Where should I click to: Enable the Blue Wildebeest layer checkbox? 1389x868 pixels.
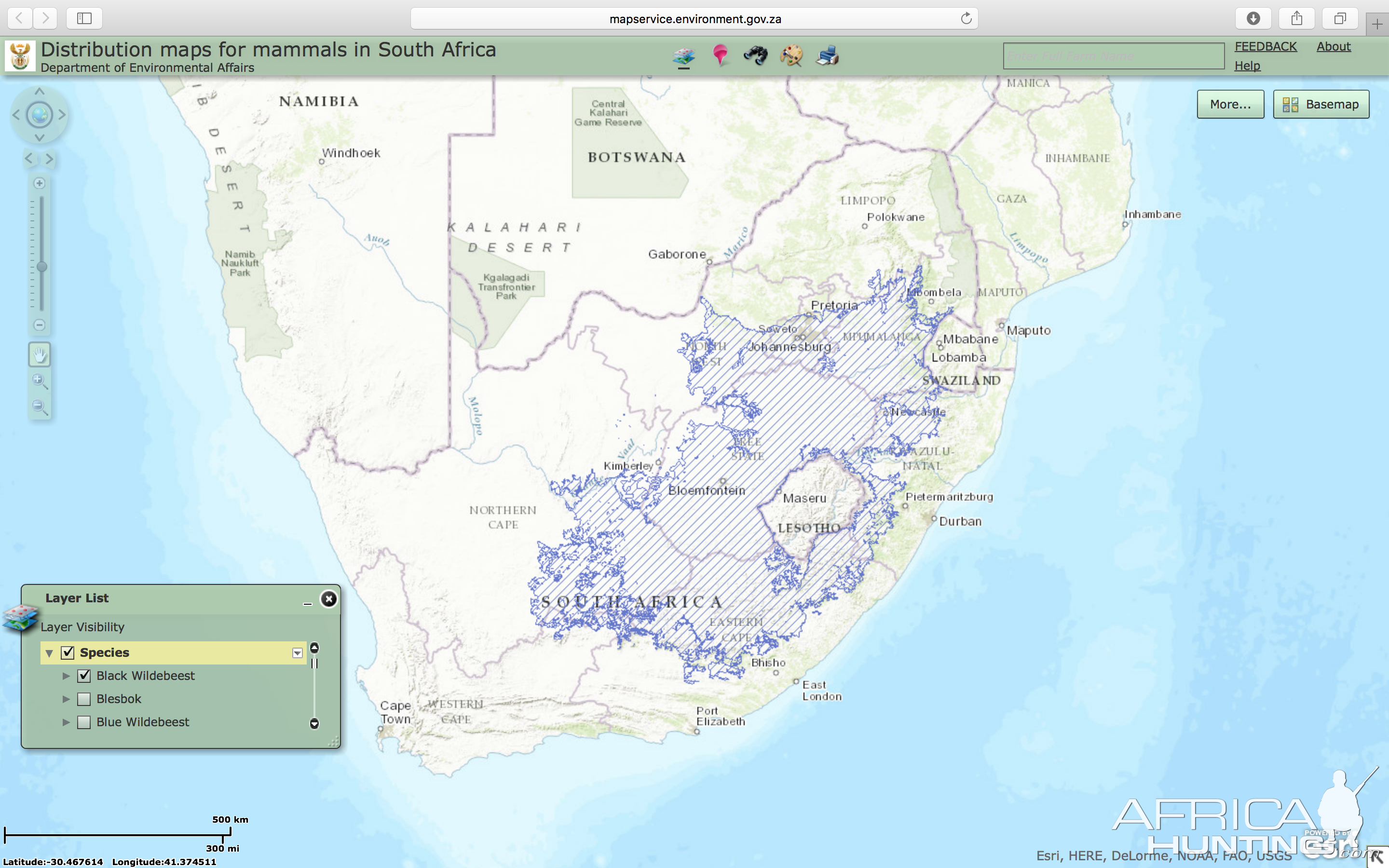click(x=84, y=722)
